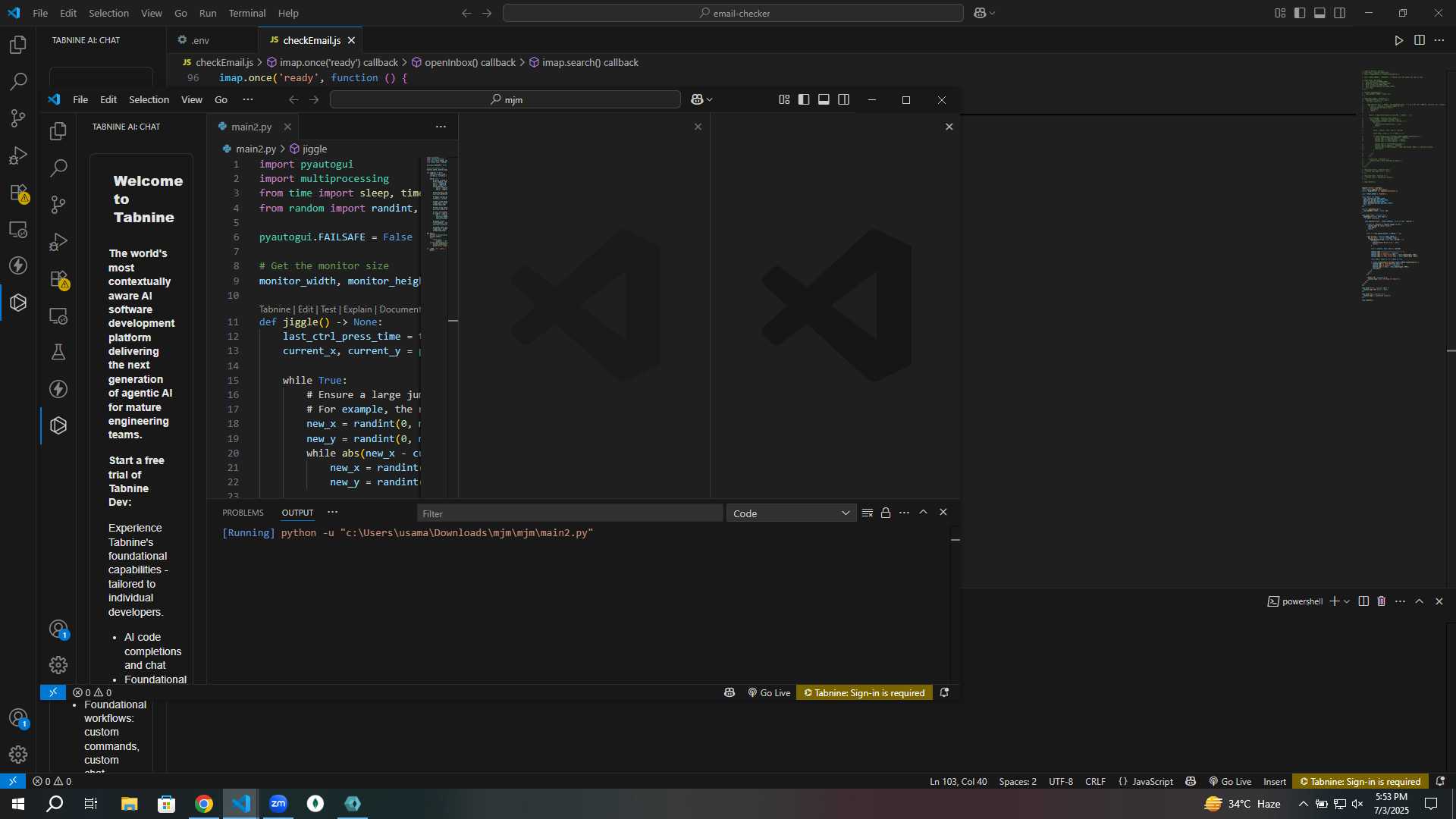
Task: Open more editor actions ellipsis beside main2.py tab
Action: 441,127
